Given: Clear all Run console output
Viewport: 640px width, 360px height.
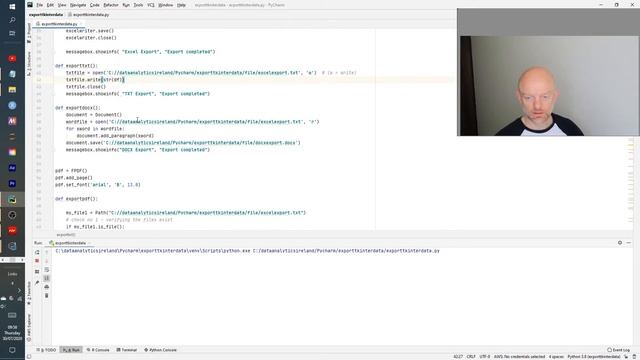Looking at the screenshot, I should (x=47, y=296).
